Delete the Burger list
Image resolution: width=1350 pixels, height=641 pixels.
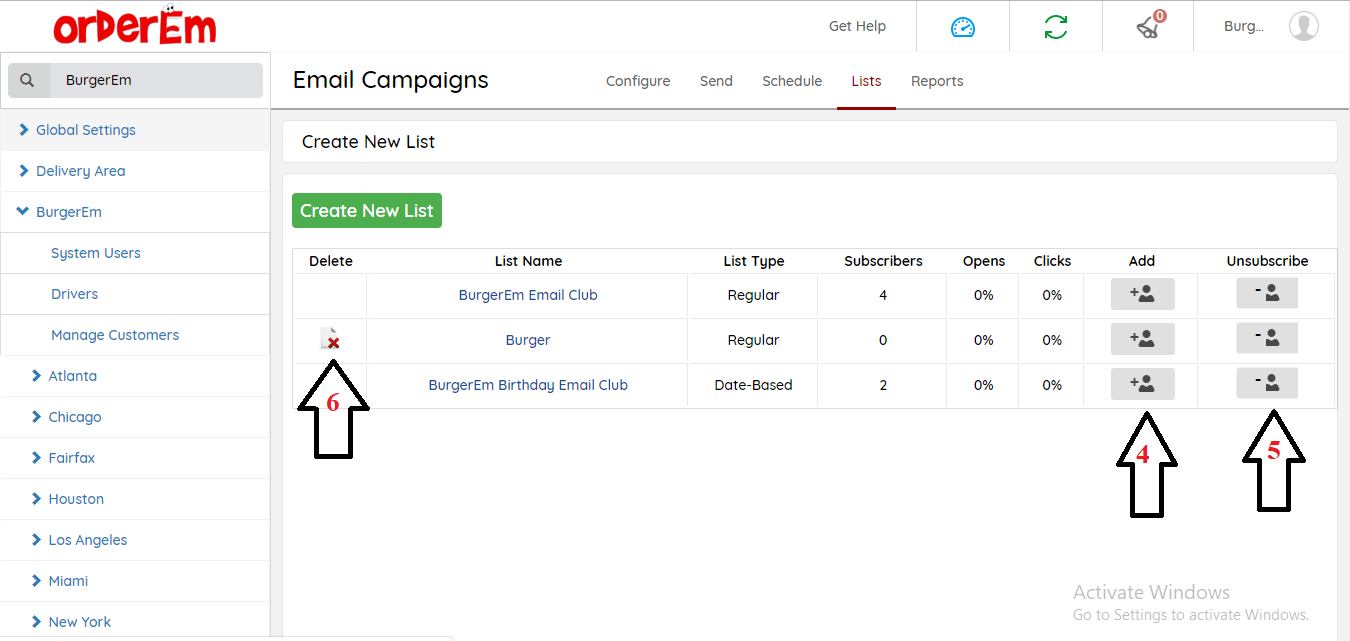pos(330,340)
